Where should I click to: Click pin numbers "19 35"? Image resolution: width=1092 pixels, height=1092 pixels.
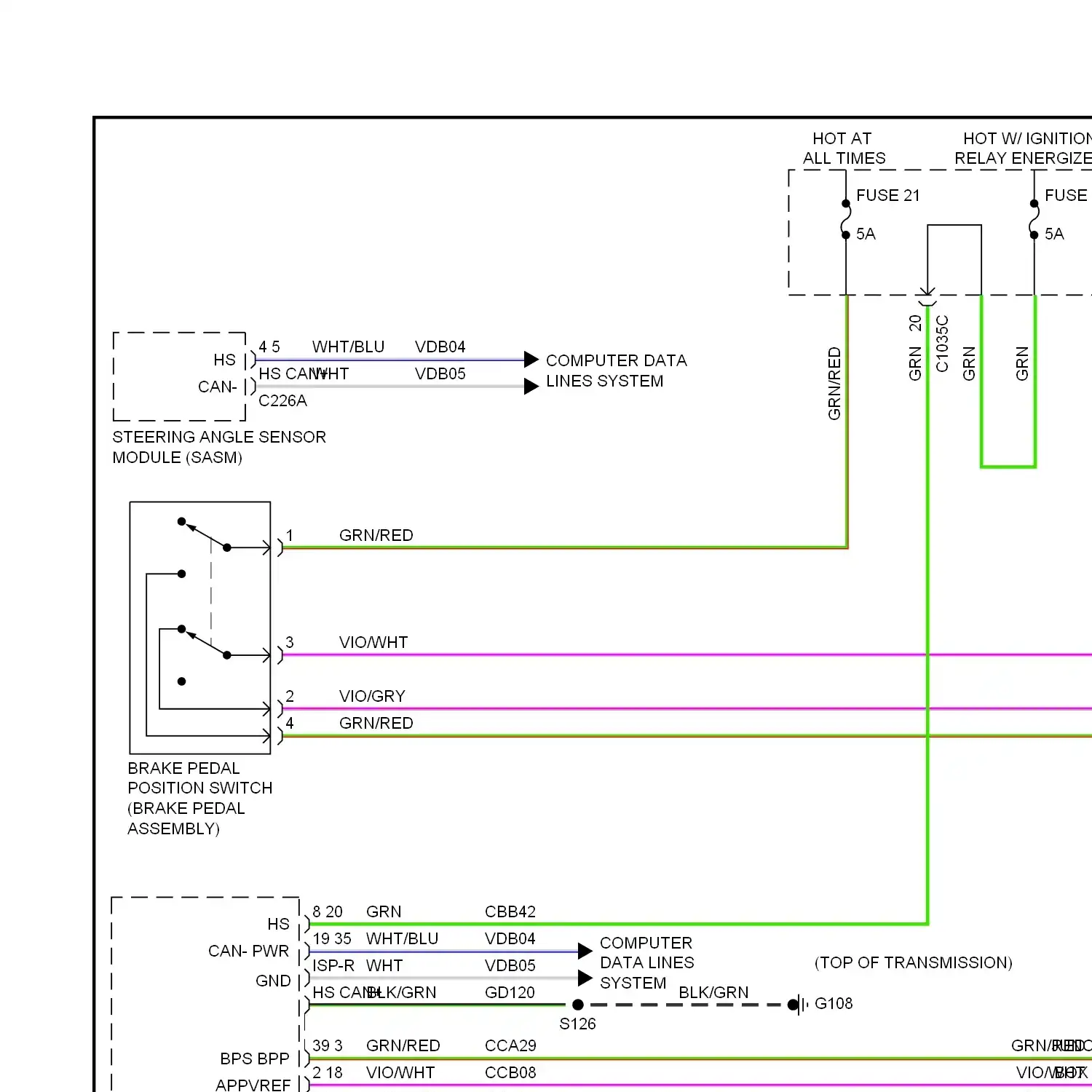[332, 938]
